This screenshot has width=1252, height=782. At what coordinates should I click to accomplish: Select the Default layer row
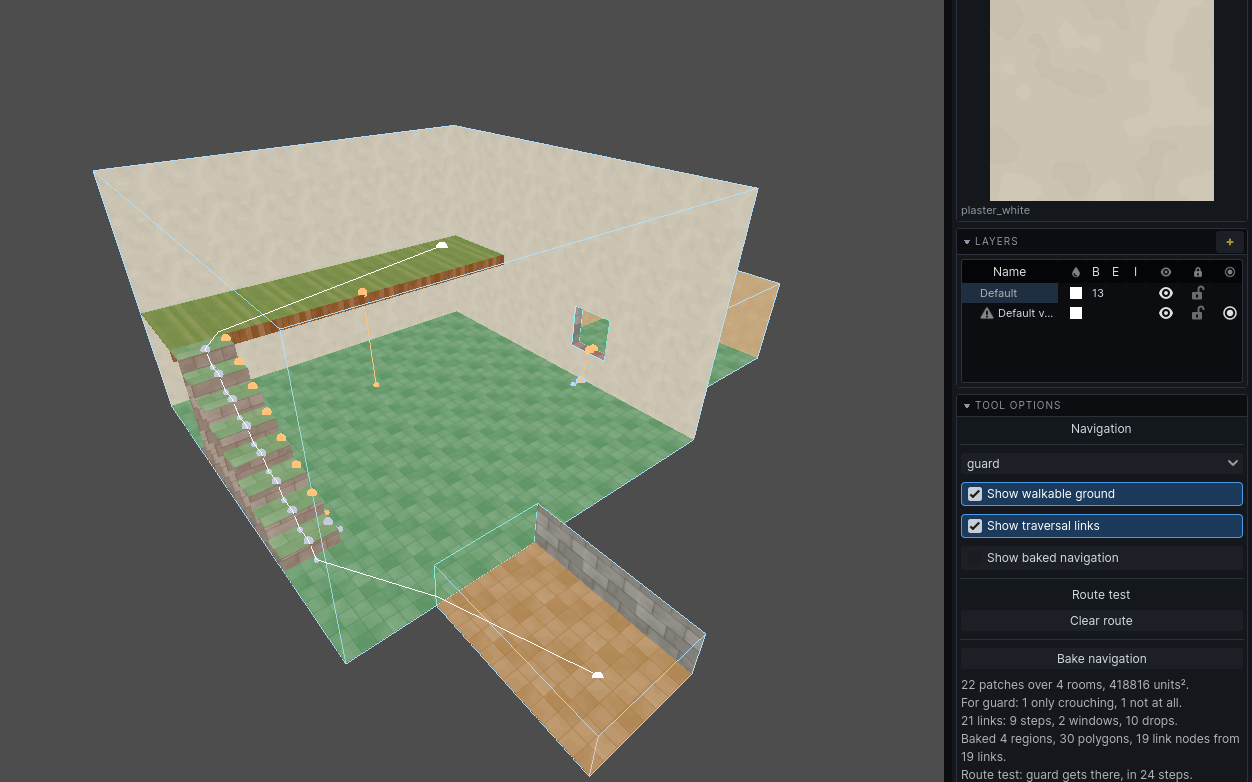tap(1102, 293)
